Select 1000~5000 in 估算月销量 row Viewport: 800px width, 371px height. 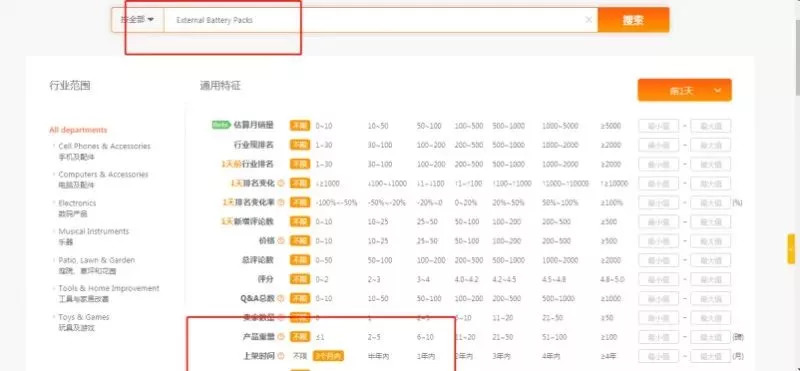560,126
